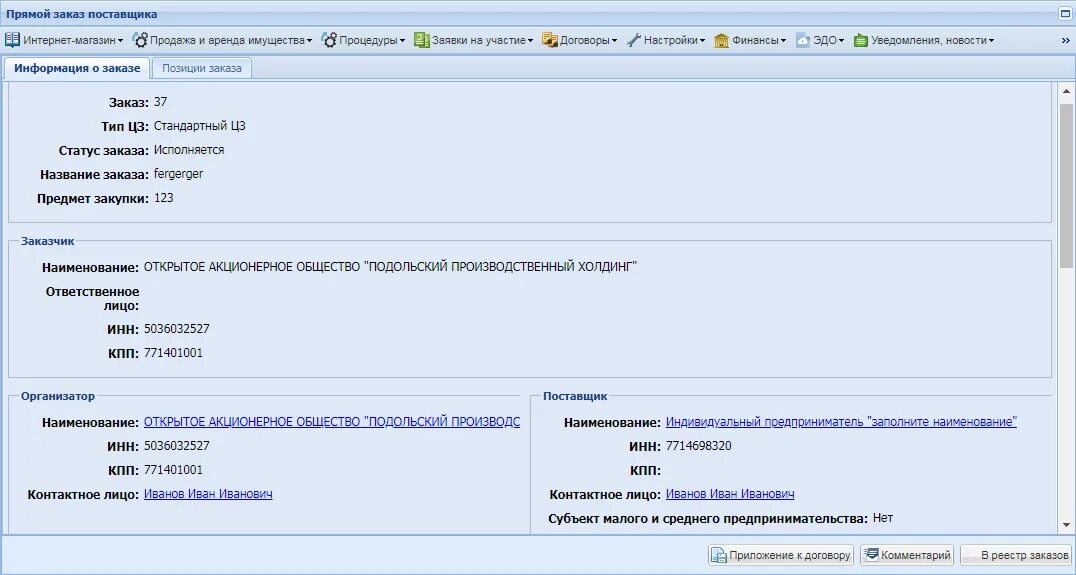Click the Поставщик section heading
Screen dimensions: 1076x575
tap(575, 396)
